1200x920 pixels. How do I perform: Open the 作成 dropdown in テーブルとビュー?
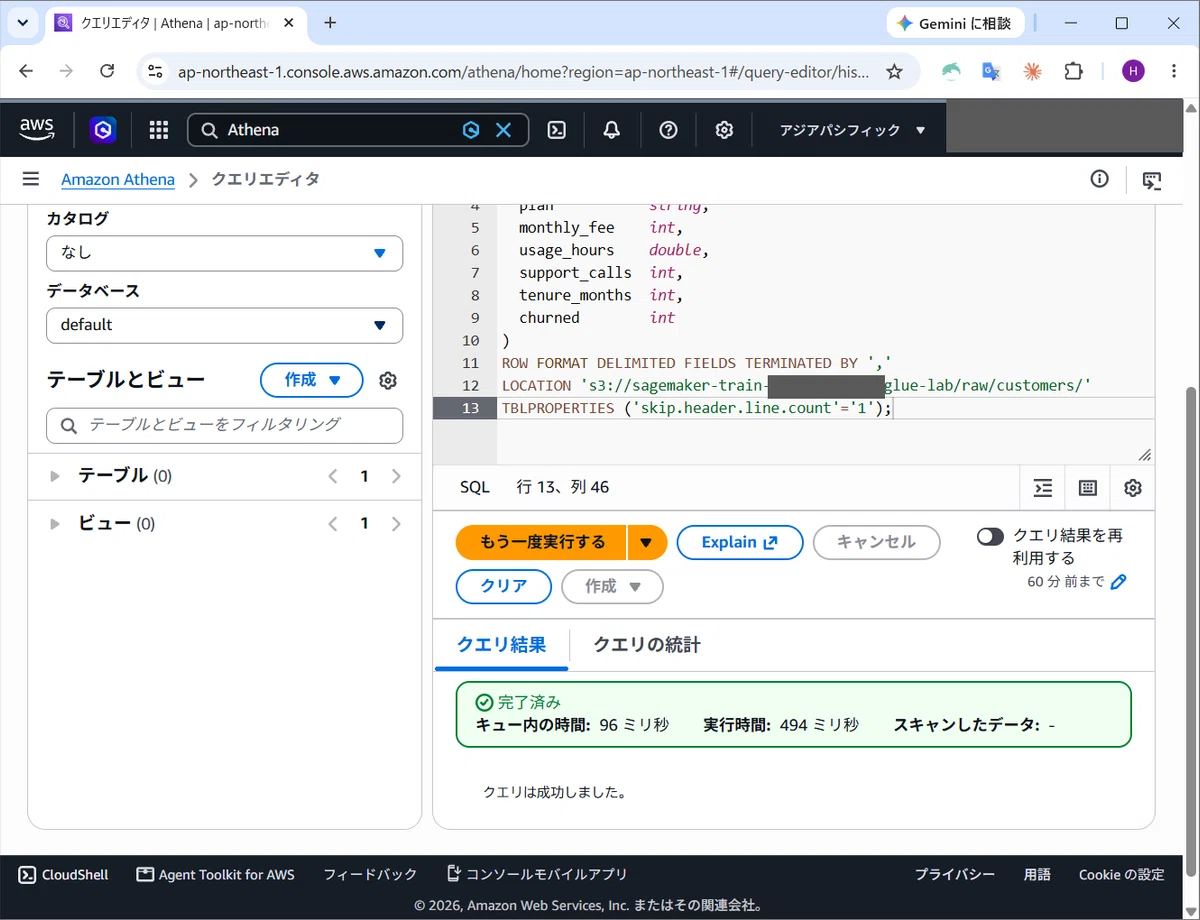(x=311, y=380)
